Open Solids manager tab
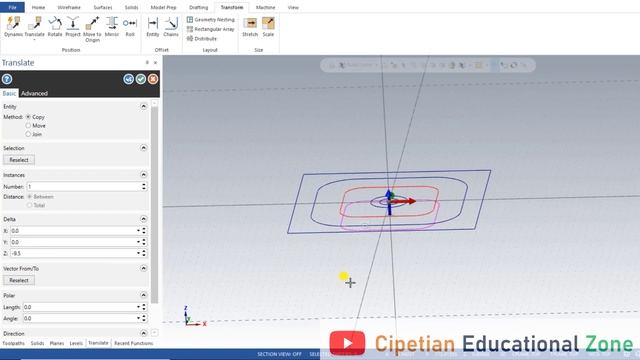Image resolution: width=640 pixels, height=360 pixels. click(37, 343)
